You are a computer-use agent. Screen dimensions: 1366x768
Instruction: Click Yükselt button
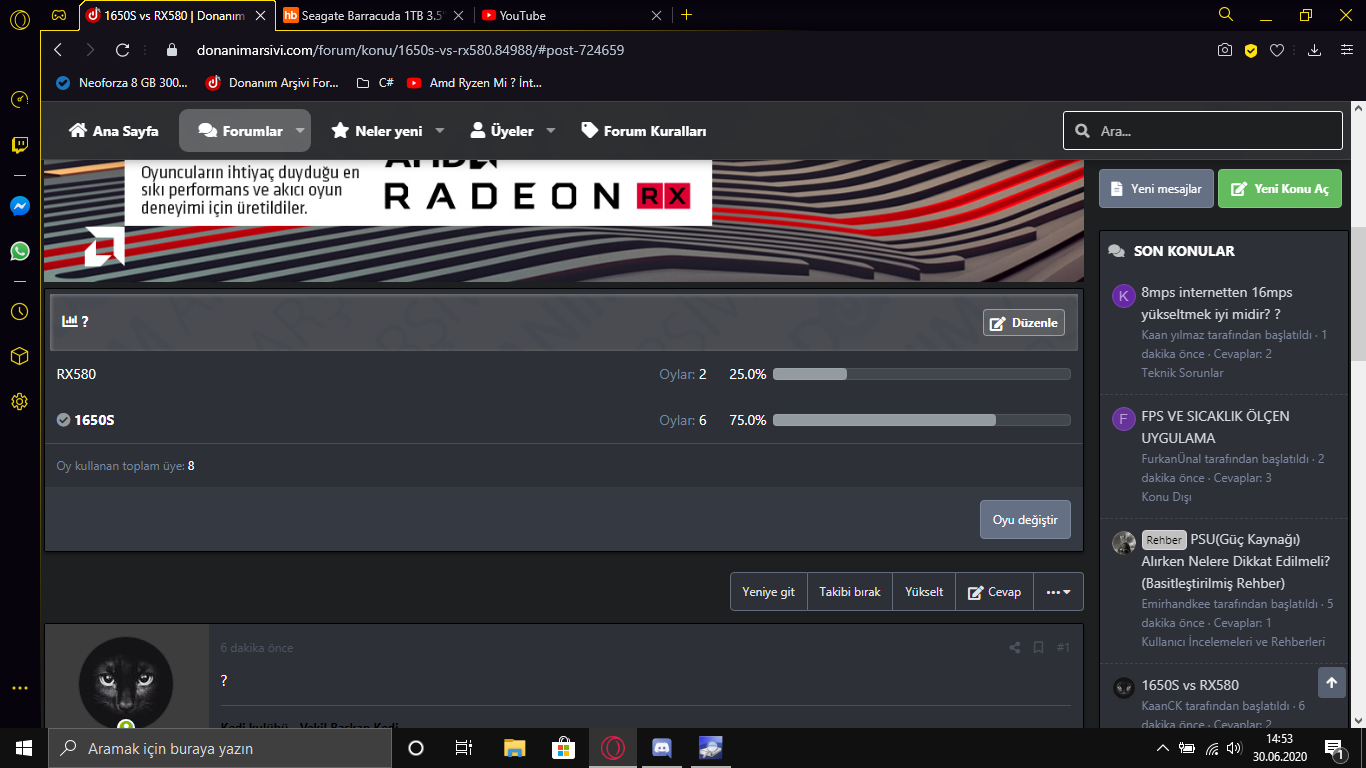pos(924,592)
